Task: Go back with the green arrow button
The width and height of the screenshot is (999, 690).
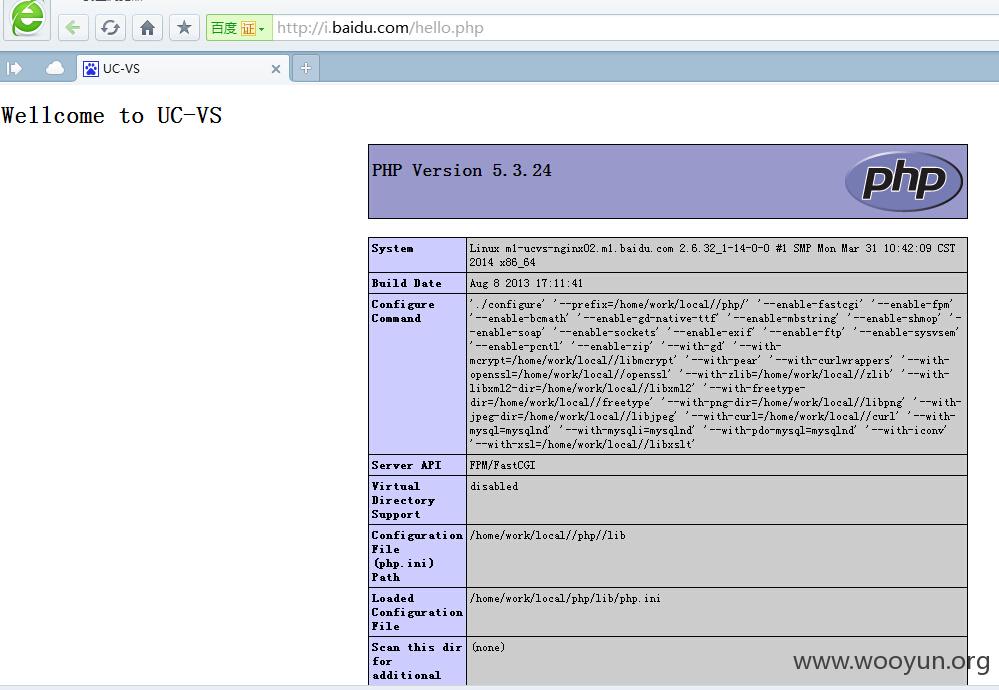Action: 73,28
